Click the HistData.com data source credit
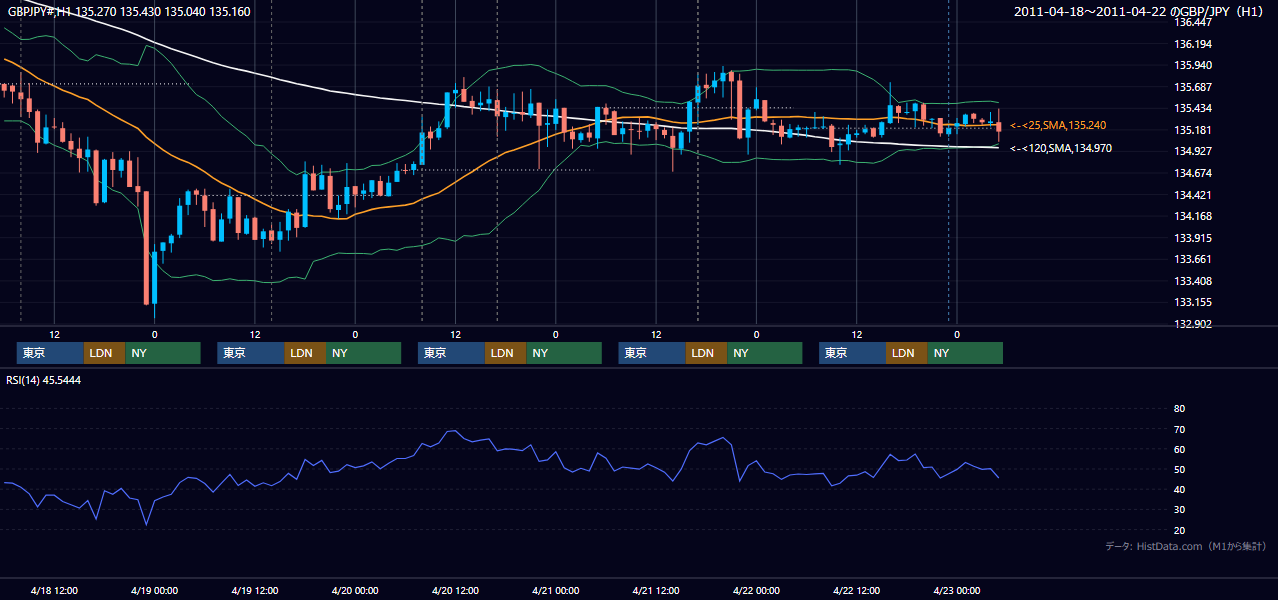1278x600 pixels. click(x=1186, y=546)
